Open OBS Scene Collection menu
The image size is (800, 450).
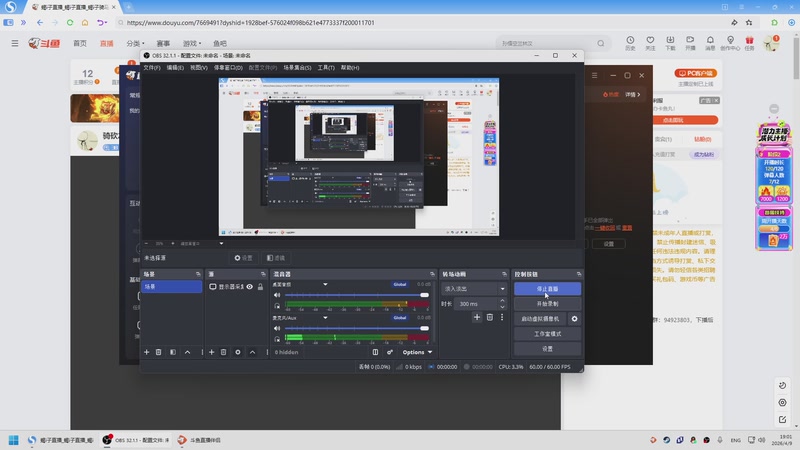pyautogui.click(x=297, y=67)
